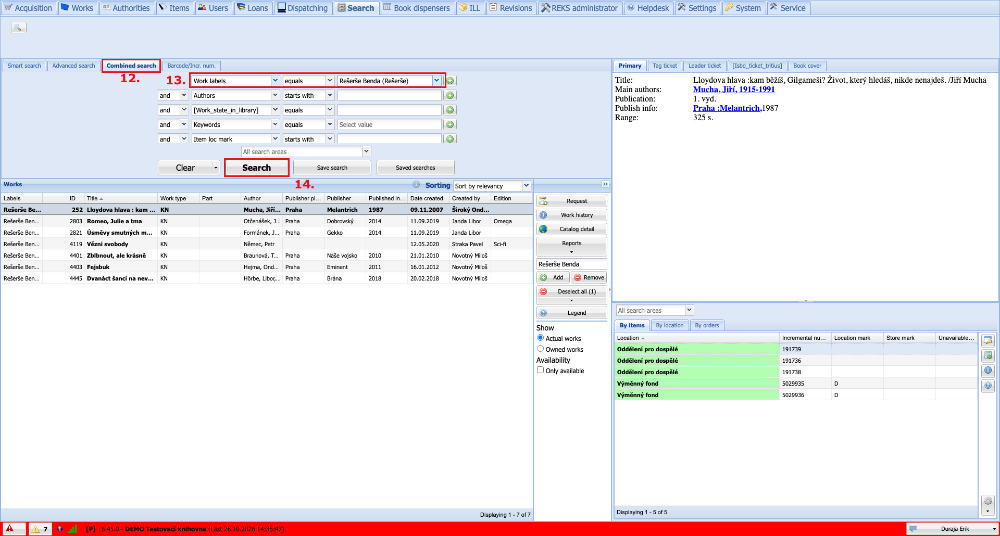Open Sort by relevancy dropdown

[x=526, y=186]
